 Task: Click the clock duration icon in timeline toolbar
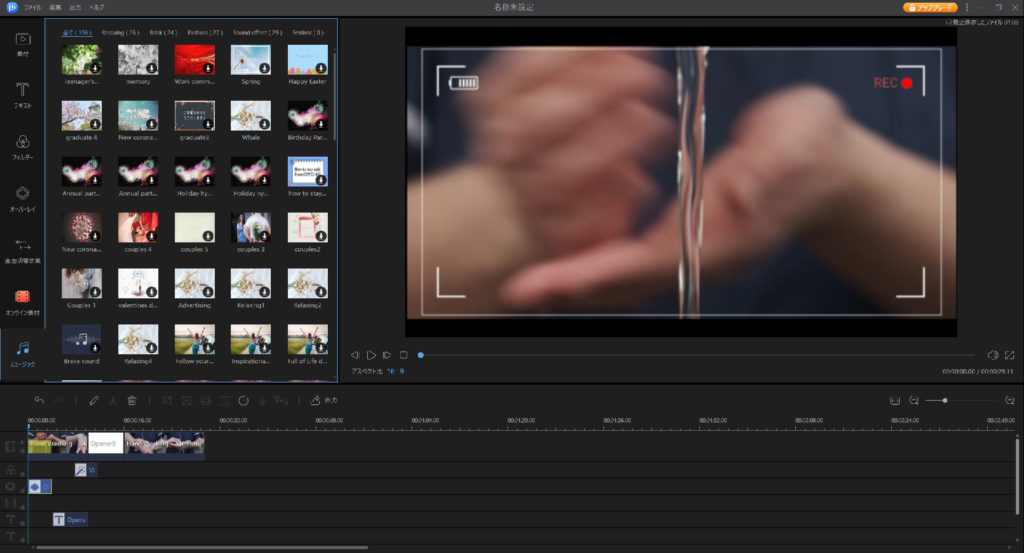coord(244,400)
